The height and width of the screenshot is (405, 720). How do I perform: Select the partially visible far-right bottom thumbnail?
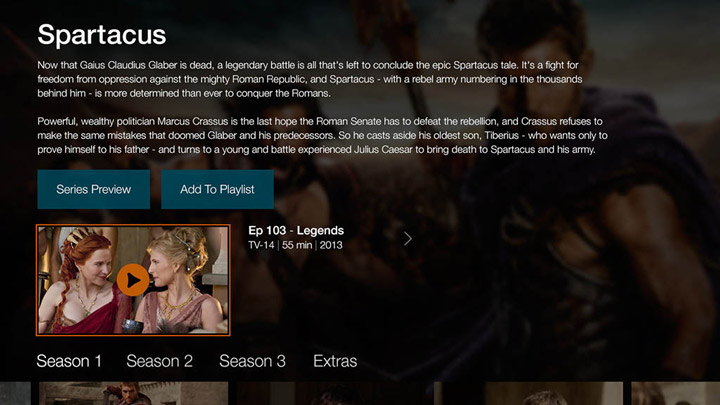(675, 394)
